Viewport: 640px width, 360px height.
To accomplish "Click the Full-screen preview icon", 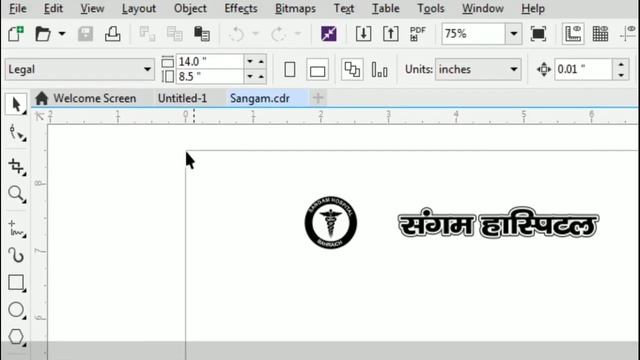I will [538, 34].
